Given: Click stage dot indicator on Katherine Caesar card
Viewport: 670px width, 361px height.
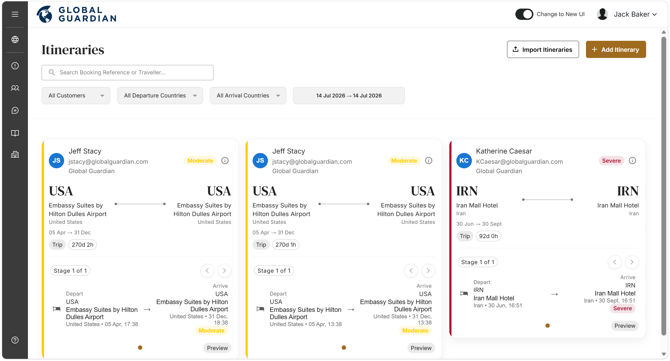Looking at the screenshot, I should pyautogui.click(x=547, y=326).
